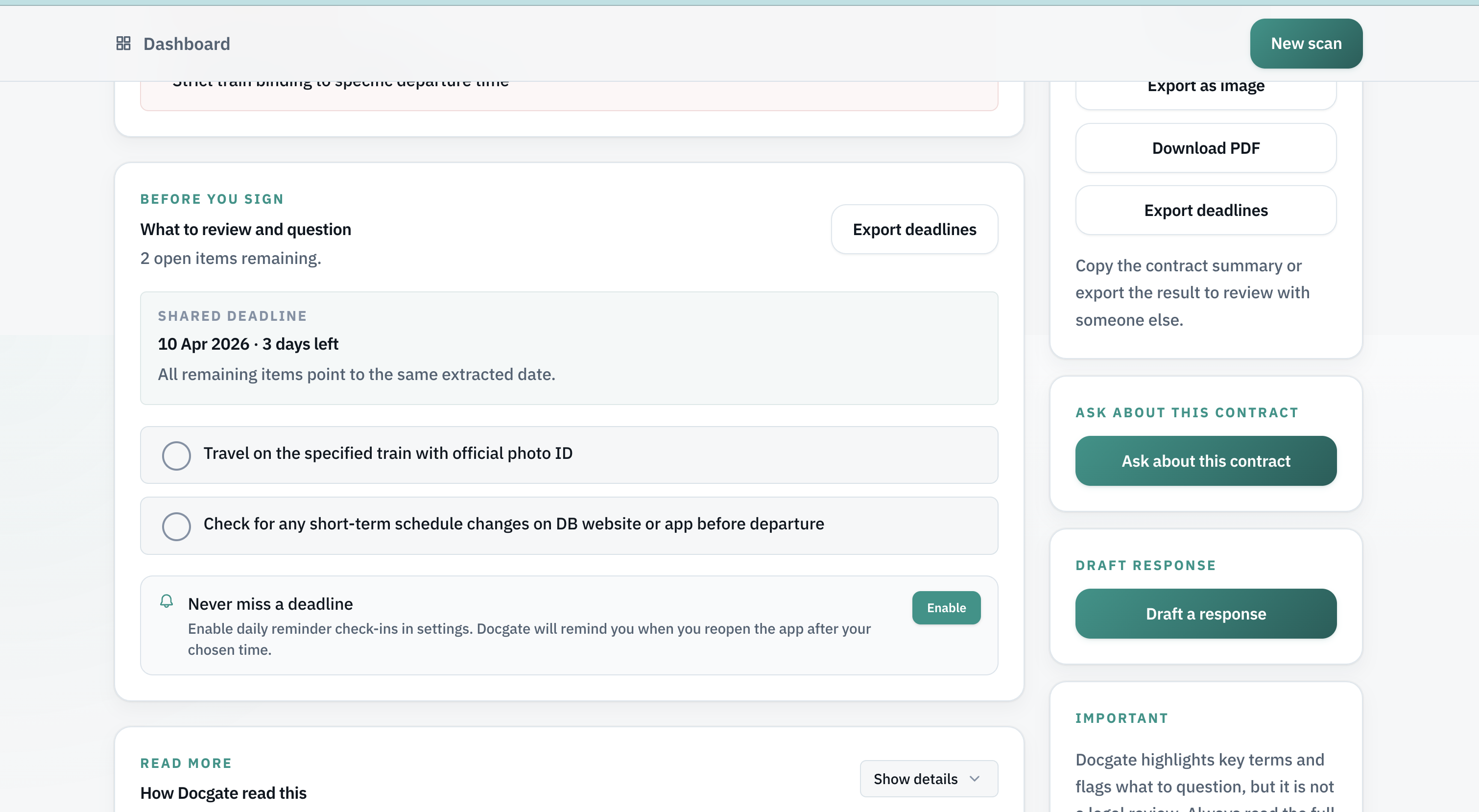Click Draft a response button
1479x812 pixels.
click(x=1205, y=613)
